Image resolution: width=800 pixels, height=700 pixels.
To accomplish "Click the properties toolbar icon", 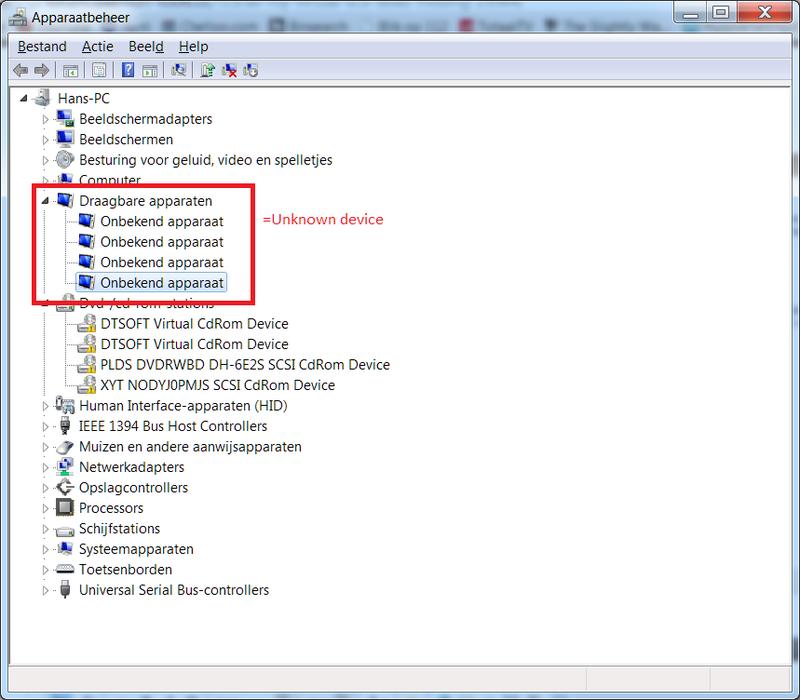I will [99, 70].
